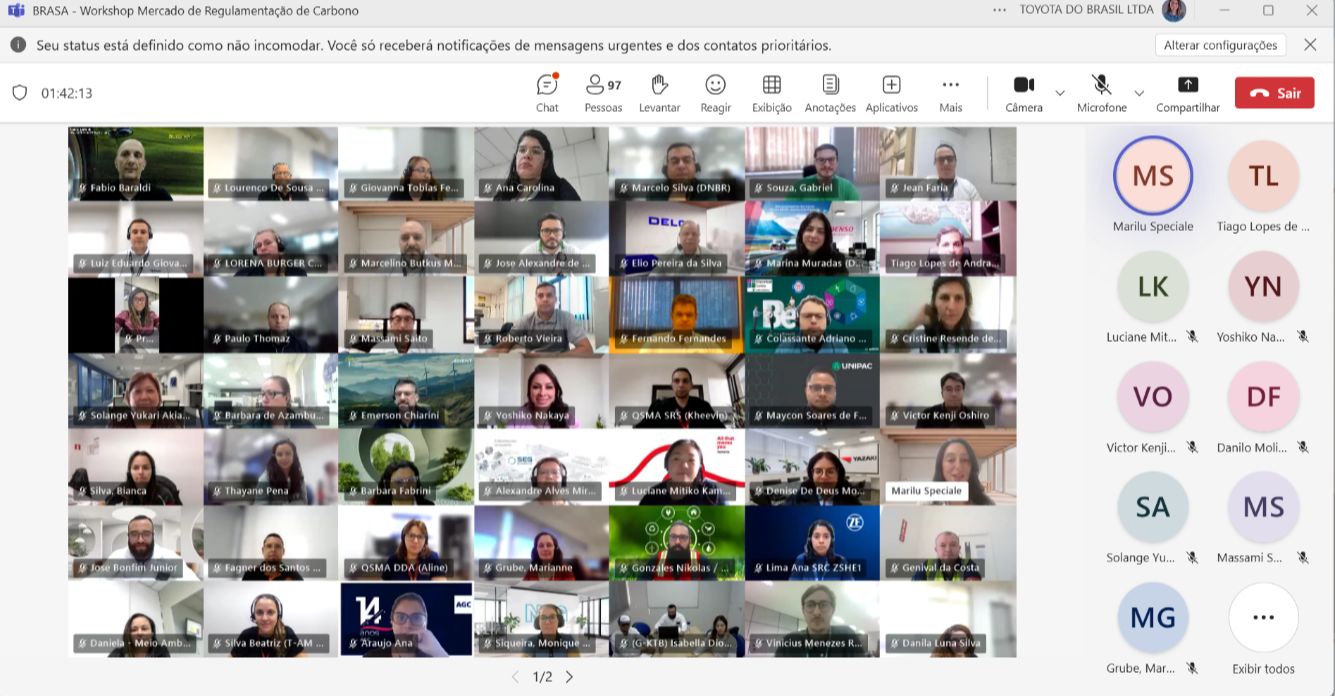The image size is (1335, 696).
Task: Select Marilu Speciale's video tile
Action: (947, 467)
